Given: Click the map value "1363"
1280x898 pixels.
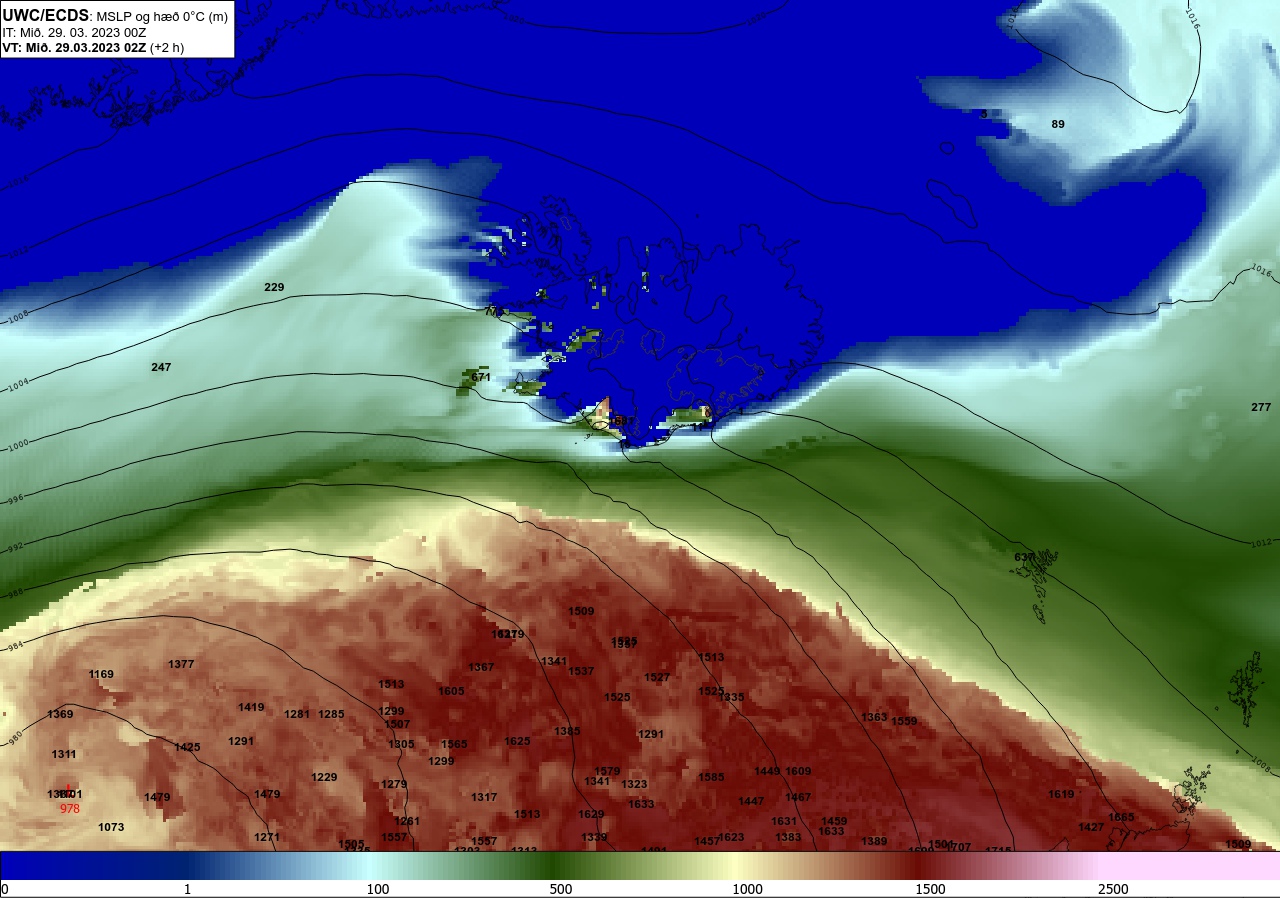Looking at the screenshot, I should point(874,717).
